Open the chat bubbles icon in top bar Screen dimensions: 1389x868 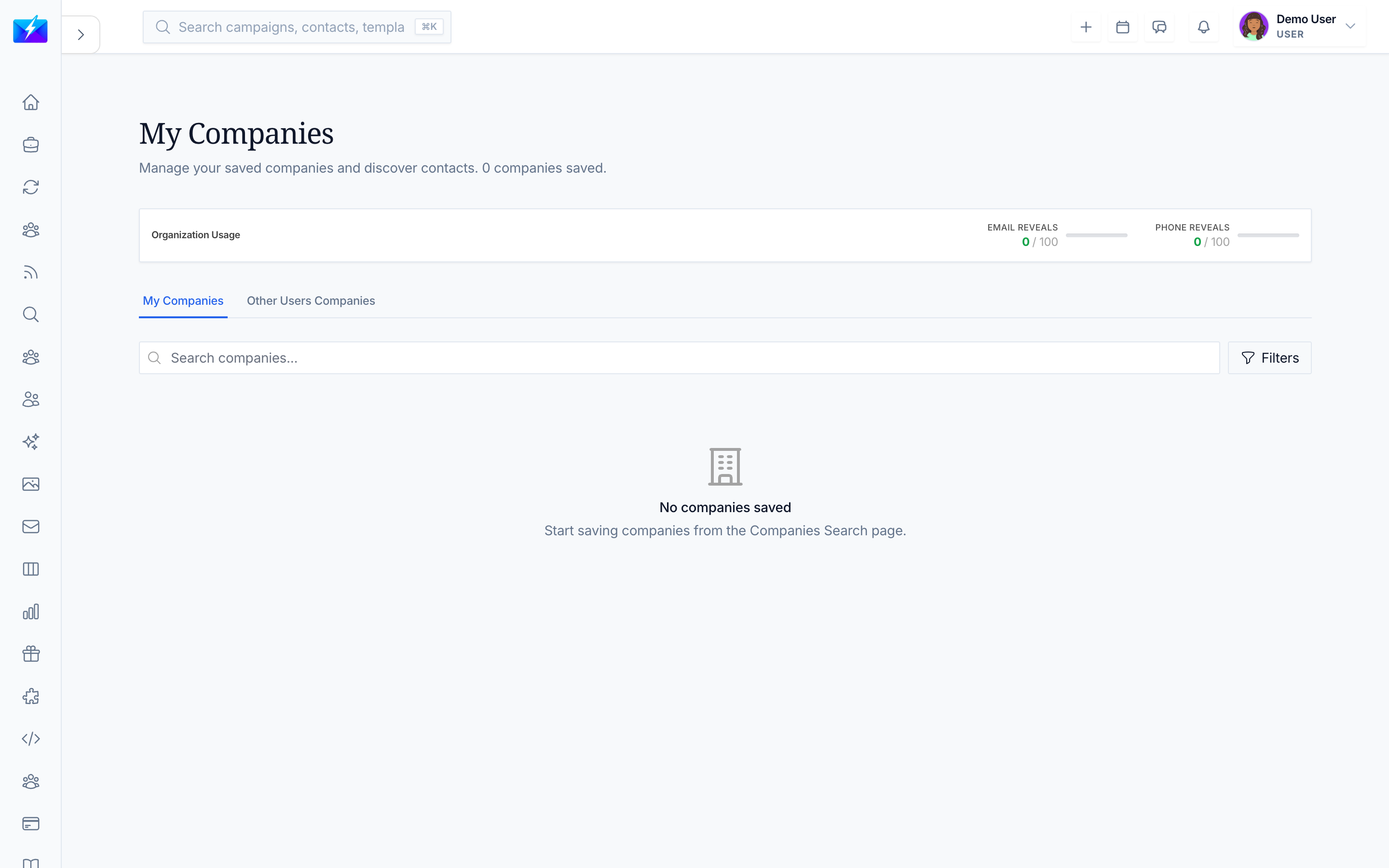click(1159, 27)
